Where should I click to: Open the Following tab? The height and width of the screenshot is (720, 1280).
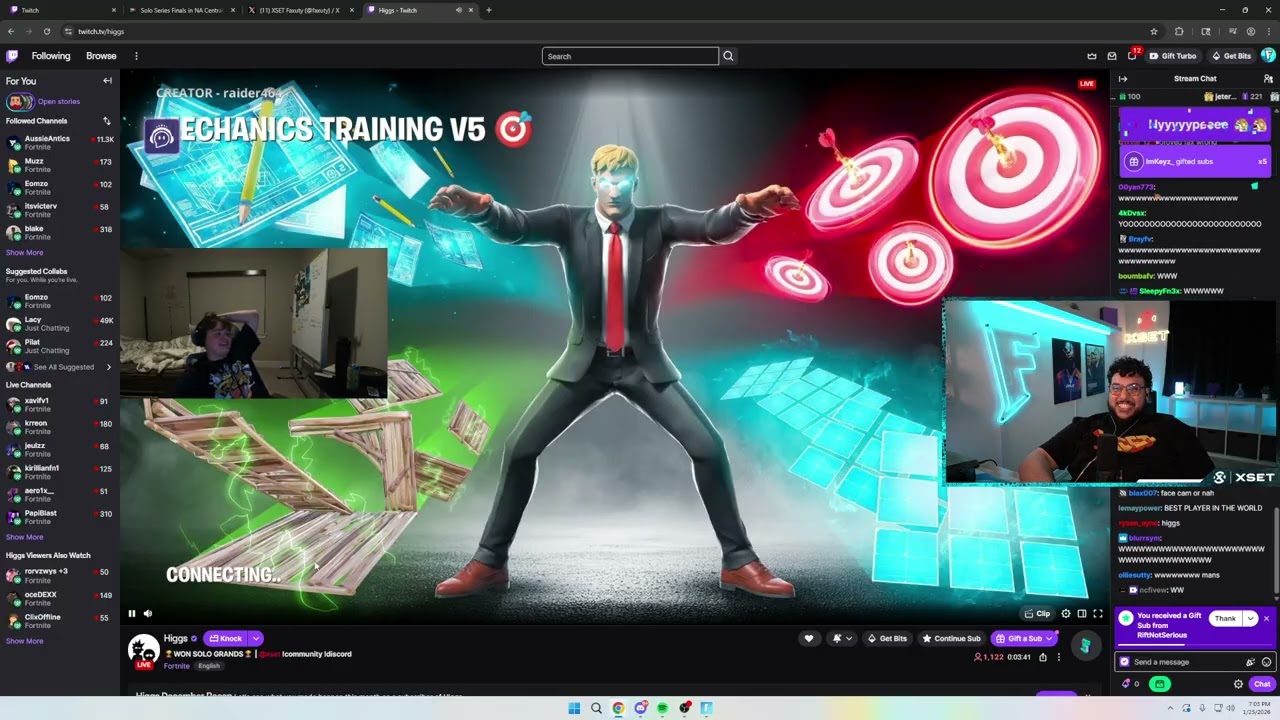click(51, 56)
